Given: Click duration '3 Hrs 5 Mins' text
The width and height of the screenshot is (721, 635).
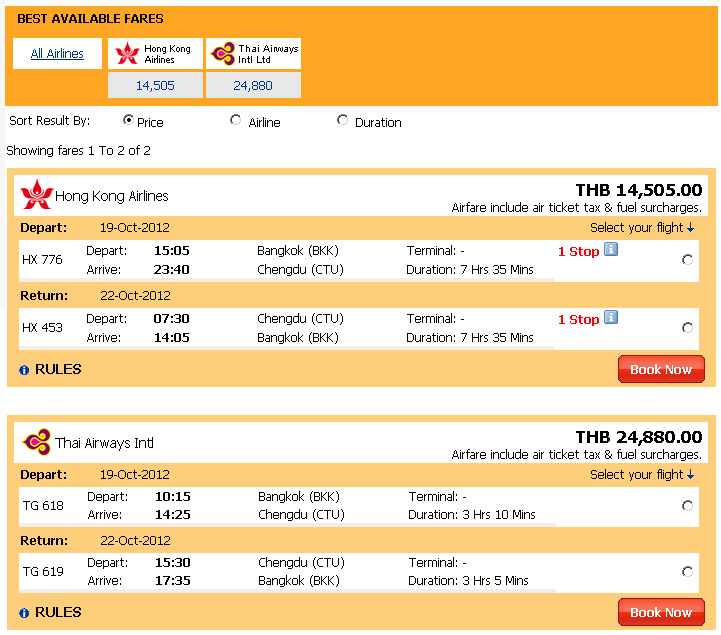Looking at the screenshot, I should pyautogui.click(x=495, y=581).
